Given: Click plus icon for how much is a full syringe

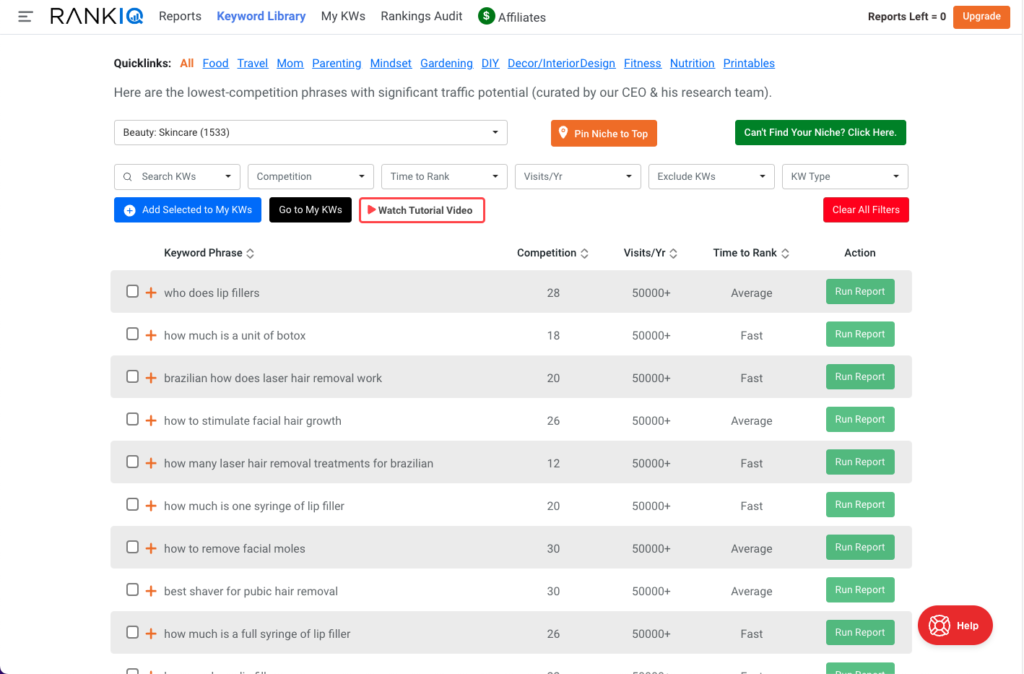Looking at the screenshot, I should 151,634.
